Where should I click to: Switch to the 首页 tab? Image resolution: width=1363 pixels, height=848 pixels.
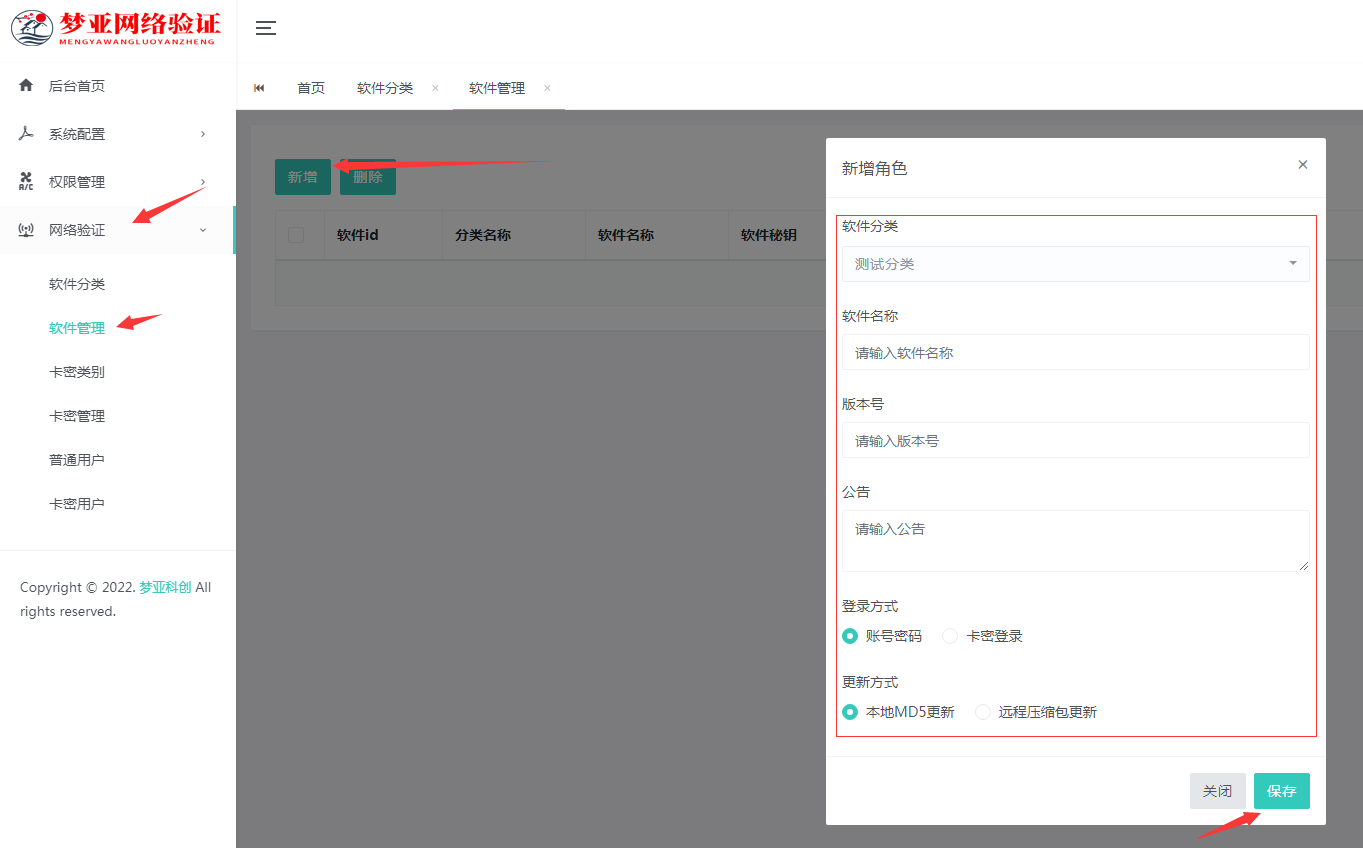[310, 88]
